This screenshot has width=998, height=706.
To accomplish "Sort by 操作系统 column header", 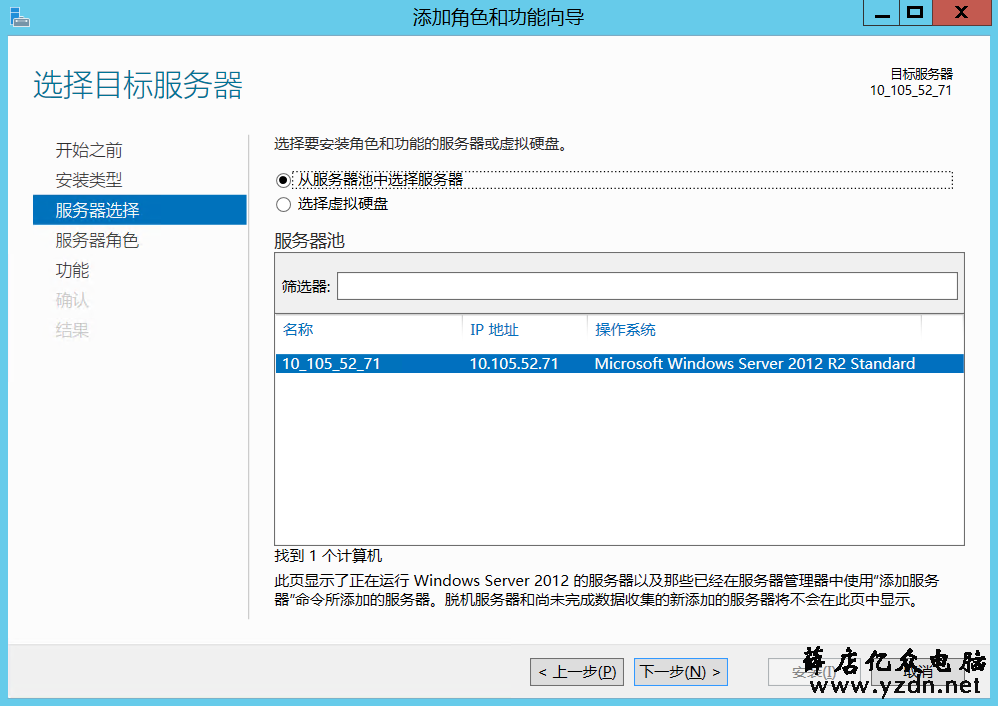I will tap(625, 329).
